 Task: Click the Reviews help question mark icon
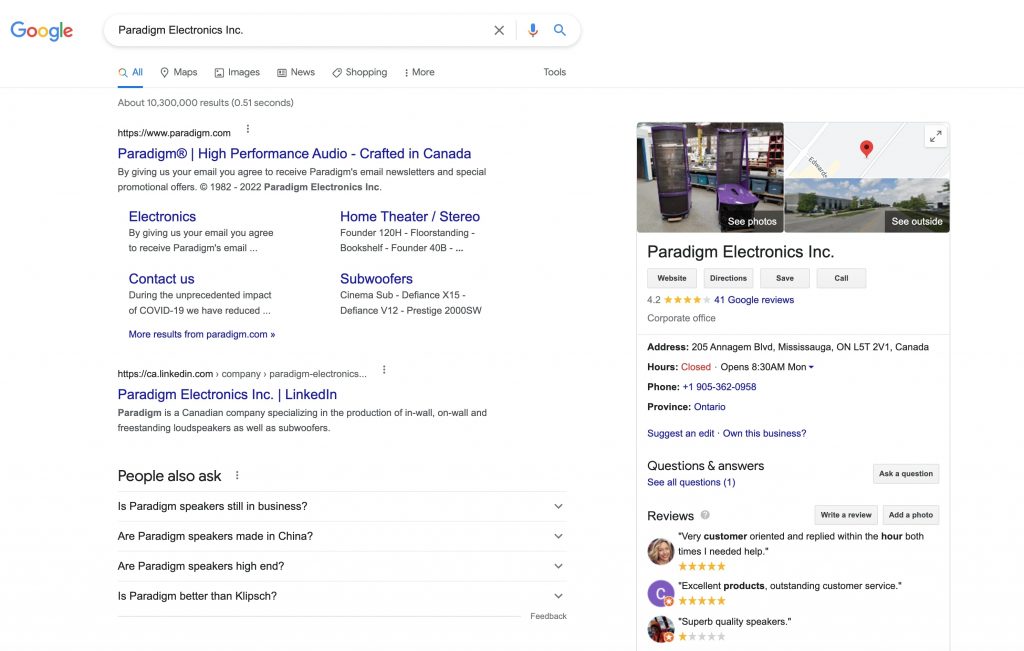(x=705, y=515)
